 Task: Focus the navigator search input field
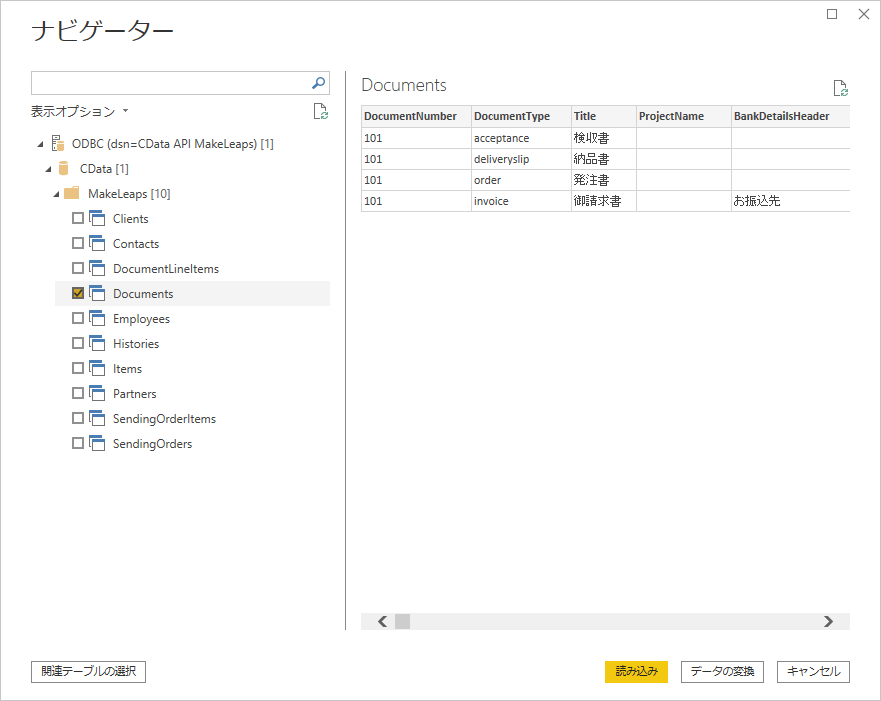pos(170,83)
